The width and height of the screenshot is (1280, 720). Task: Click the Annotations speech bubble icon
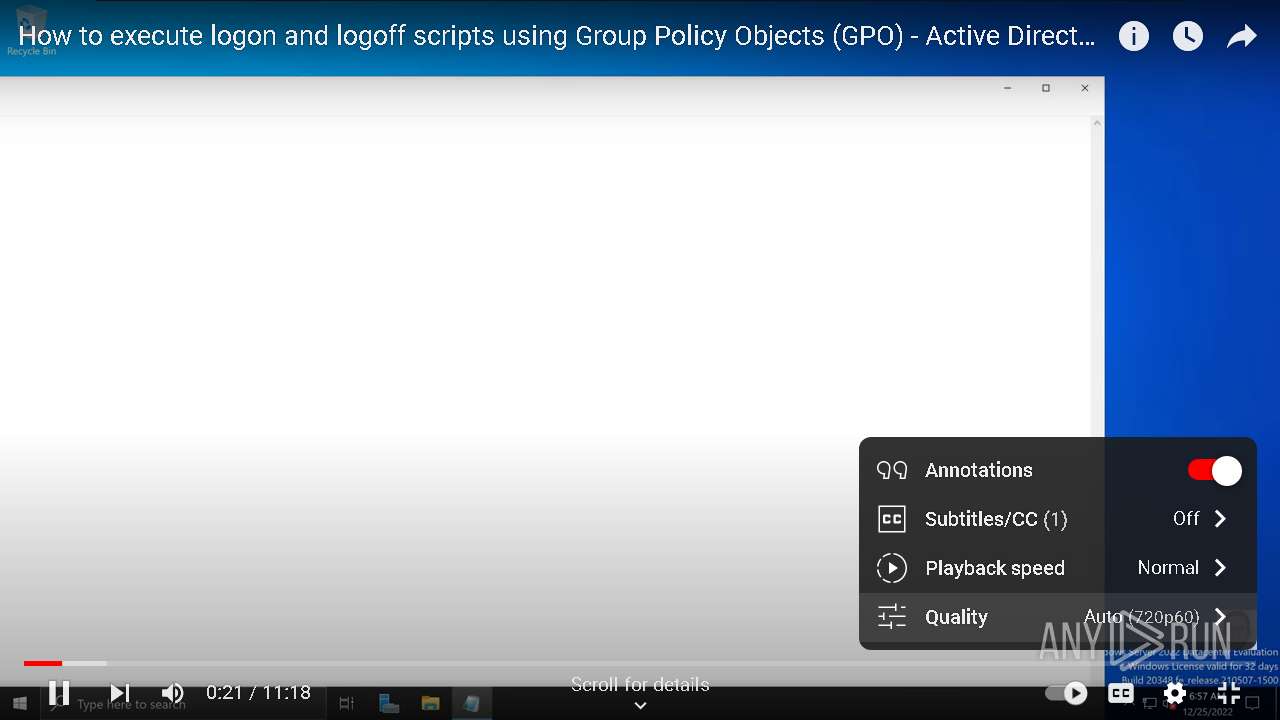point(891,470)
